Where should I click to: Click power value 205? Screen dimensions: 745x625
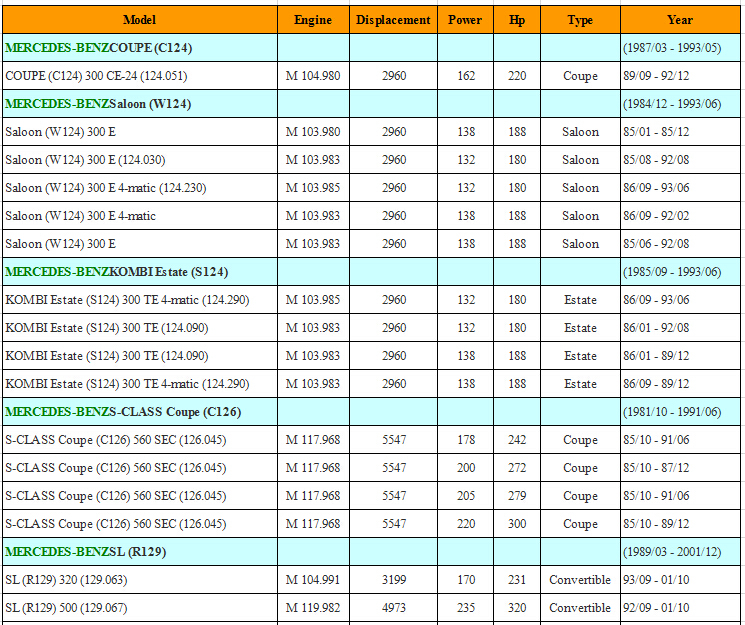click(466, 496)
